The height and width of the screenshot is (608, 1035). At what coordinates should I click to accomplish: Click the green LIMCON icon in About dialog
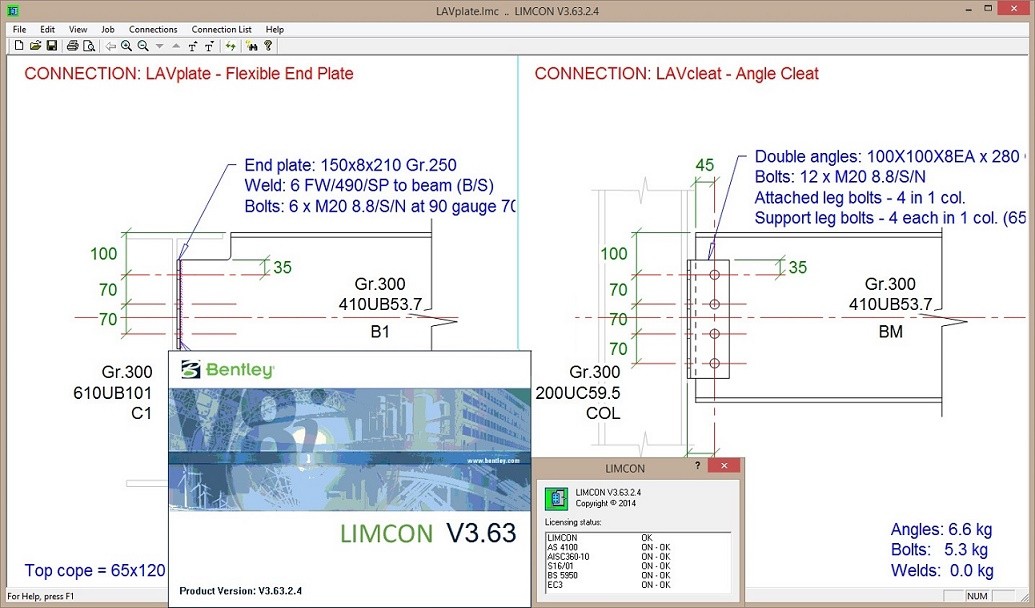[556, 498]
